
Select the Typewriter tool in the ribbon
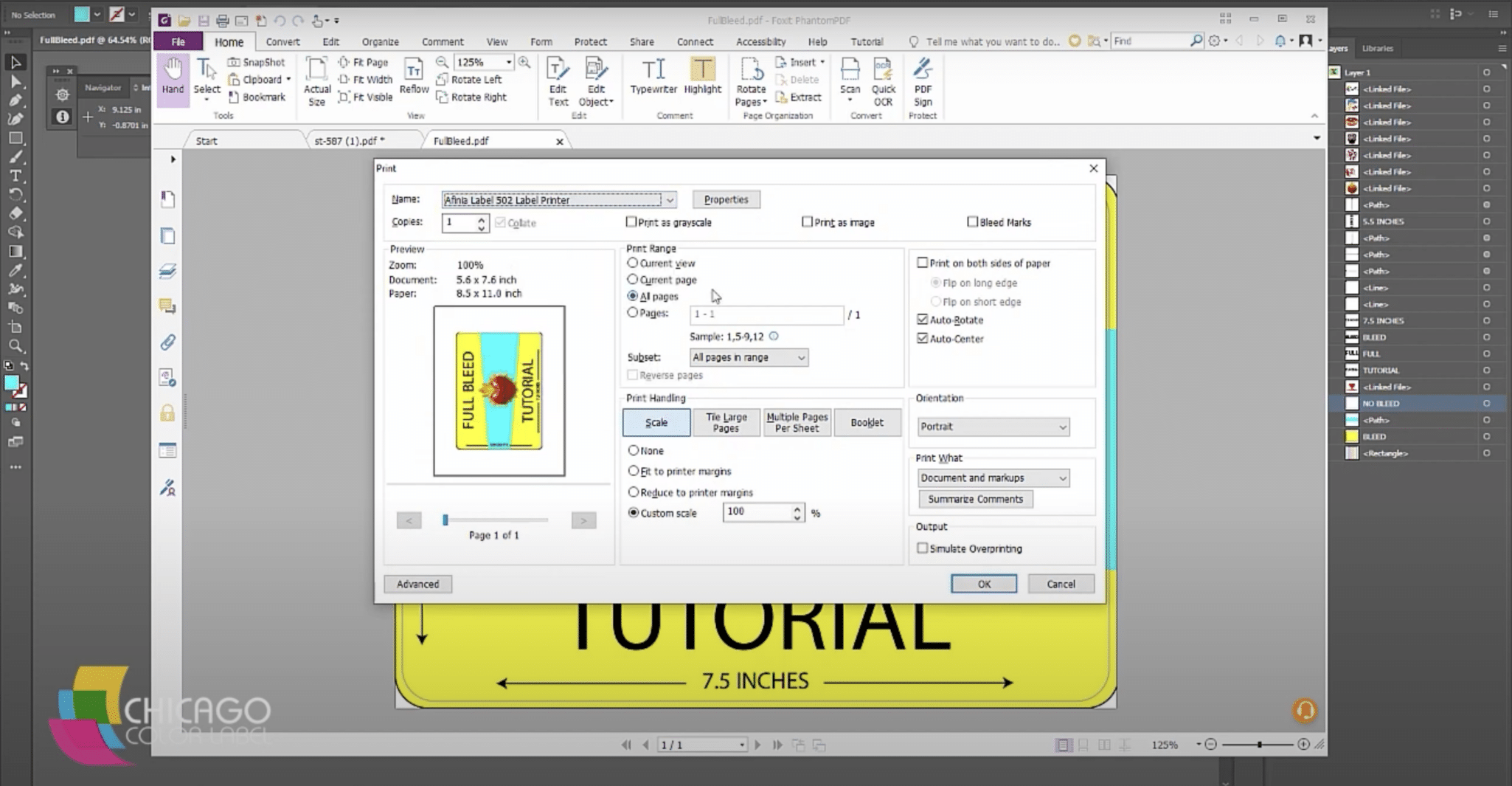[x=653, y=77]
